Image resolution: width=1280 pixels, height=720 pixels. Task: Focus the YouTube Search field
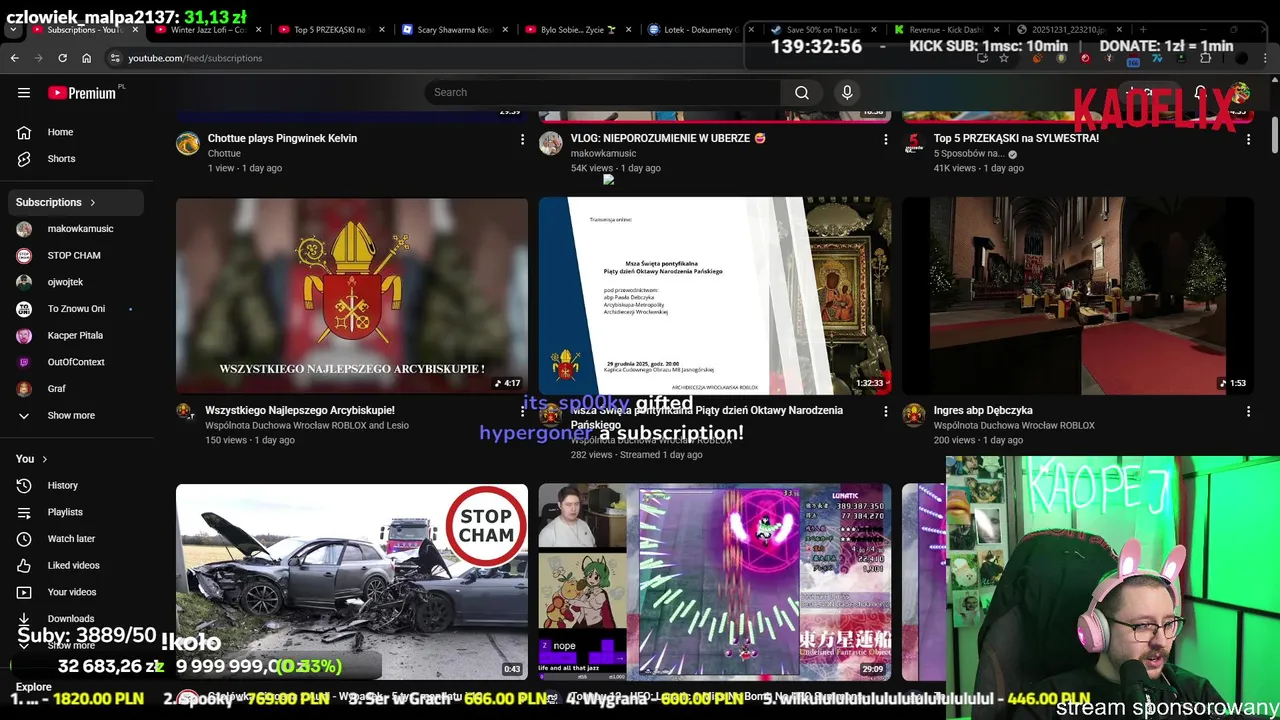click(602, 92)
